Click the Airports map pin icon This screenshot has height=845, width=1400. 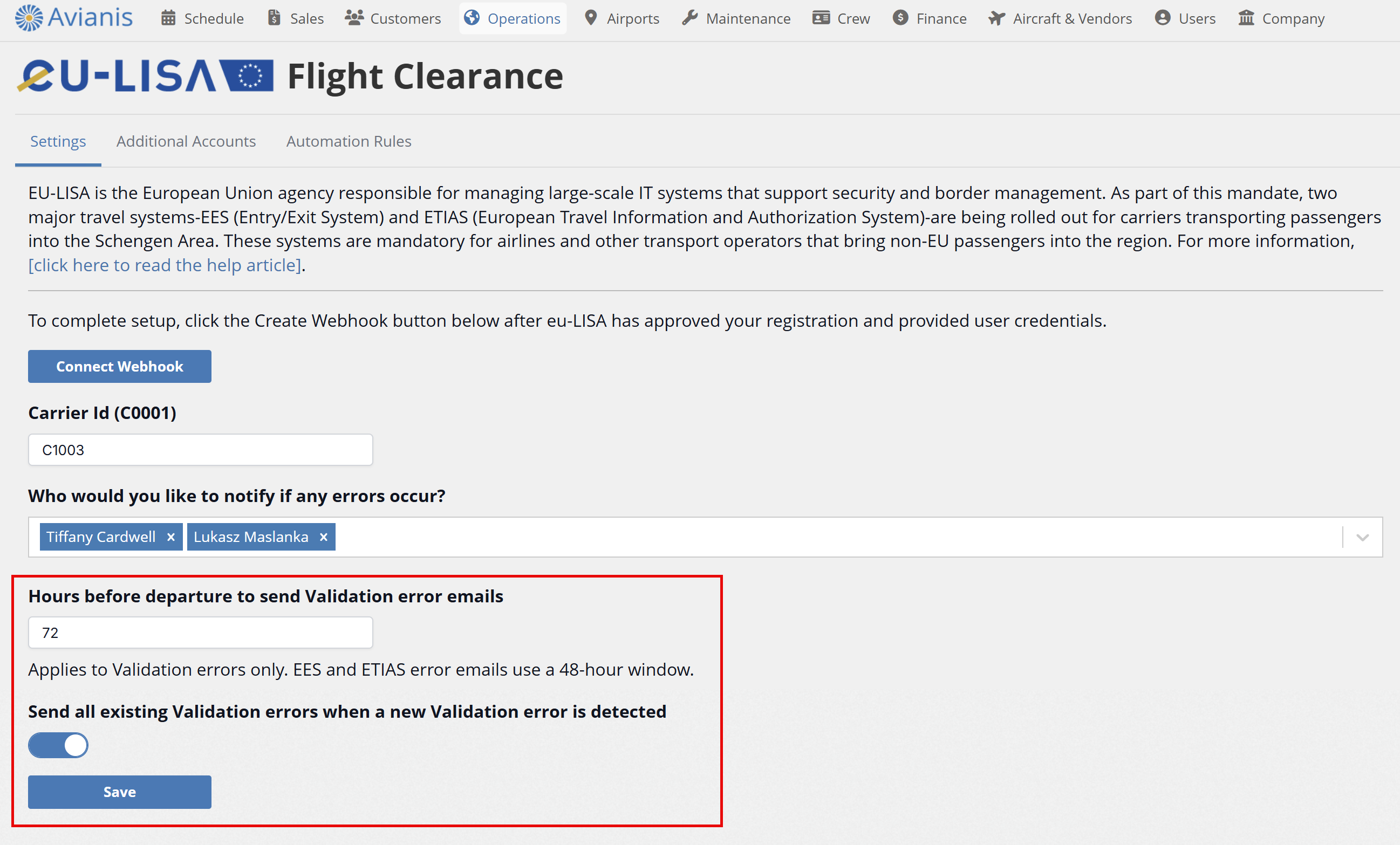point(591,18)
